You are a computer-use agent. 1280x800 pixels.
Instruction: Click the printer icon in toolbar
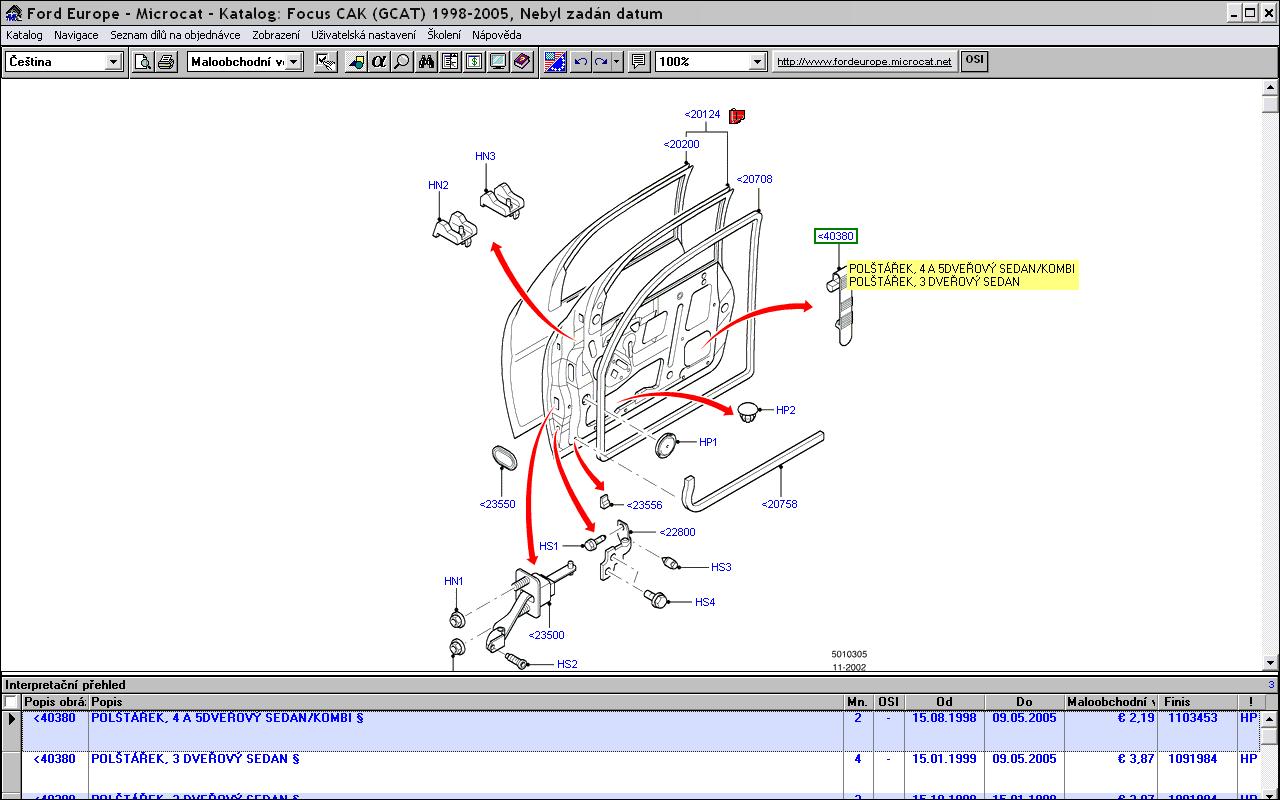pos(166,62)
